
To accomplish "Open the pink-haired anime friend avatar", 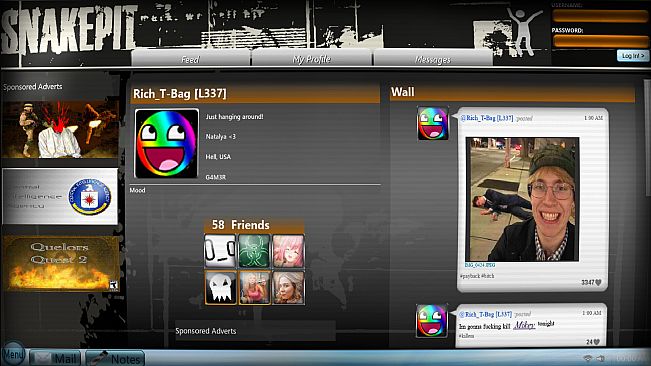I will 289,251.
